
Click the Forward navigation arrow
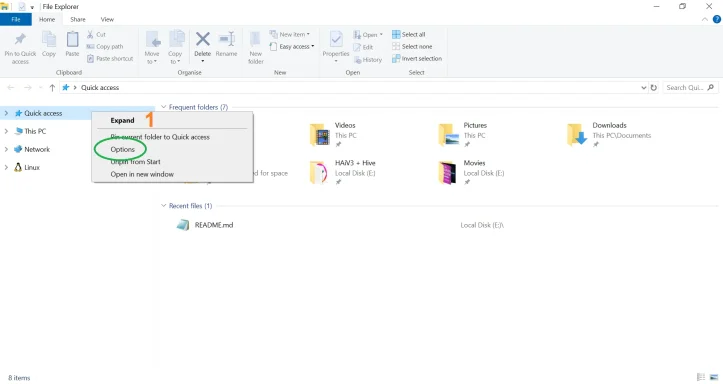28,88
